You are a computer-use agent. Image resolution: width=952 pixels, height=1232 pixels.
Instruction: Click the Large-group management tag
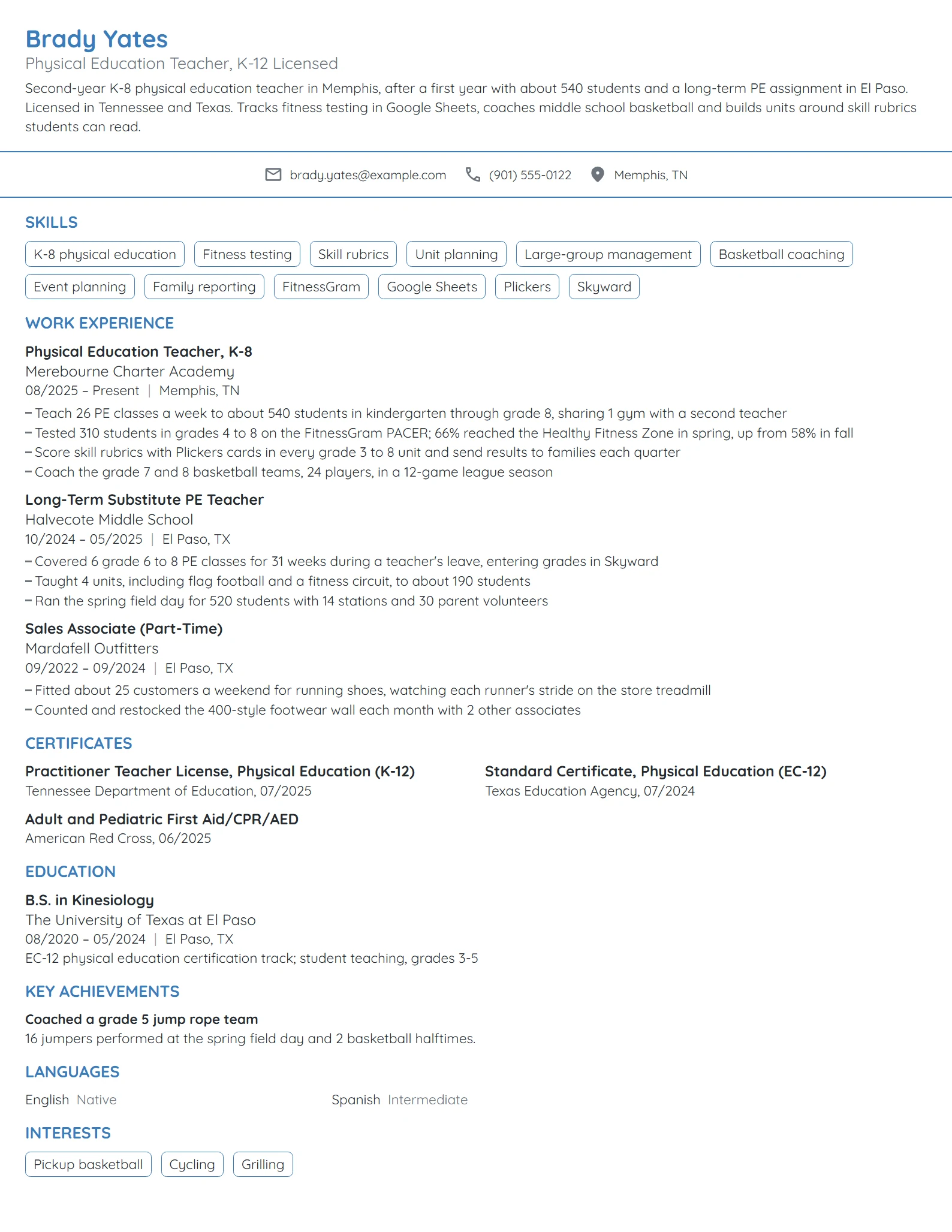[608, 254]
